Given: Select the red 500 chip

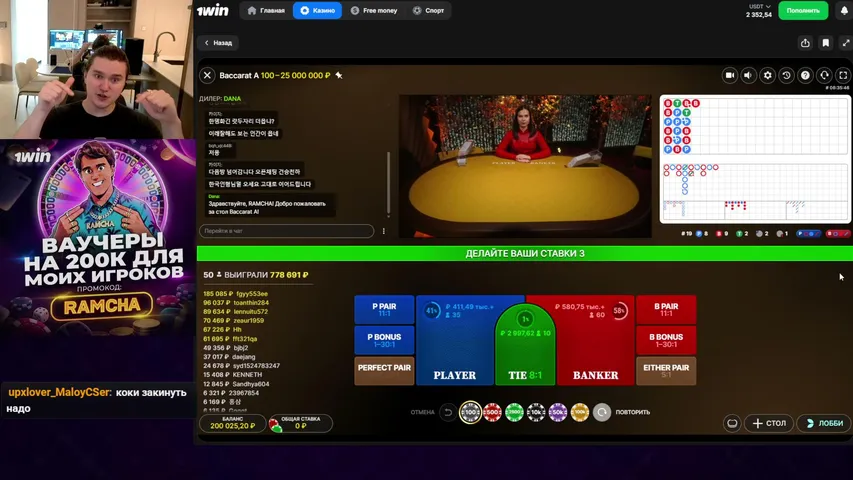Looking at the screenshot, I should pos(492,413).
